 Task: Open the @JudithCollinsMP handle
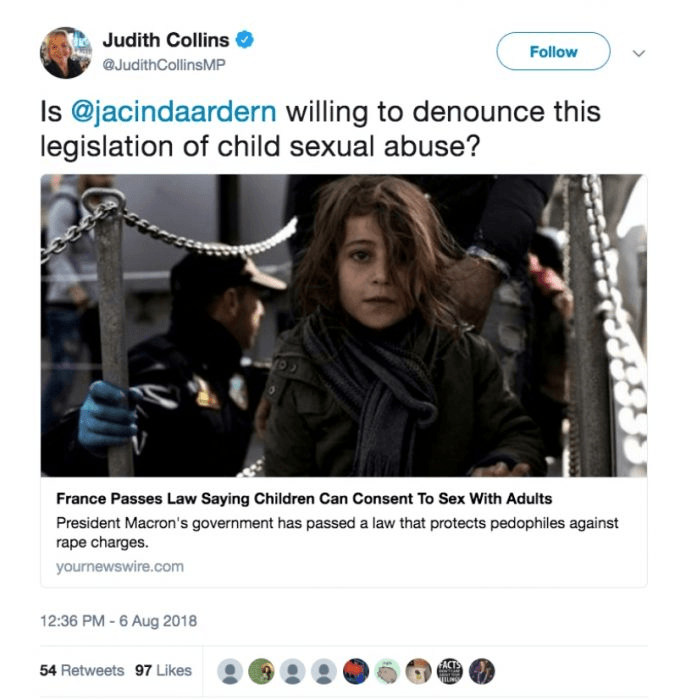pyautogui.click(x=164, y=65)
